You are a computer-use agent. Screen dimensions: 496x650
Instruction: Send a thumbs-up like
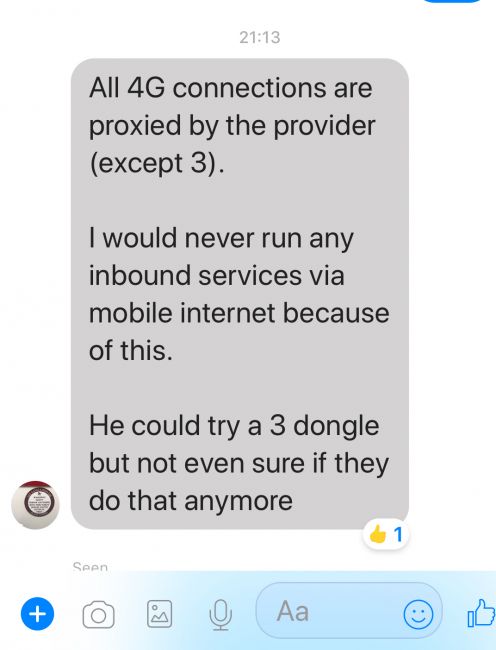481,613
